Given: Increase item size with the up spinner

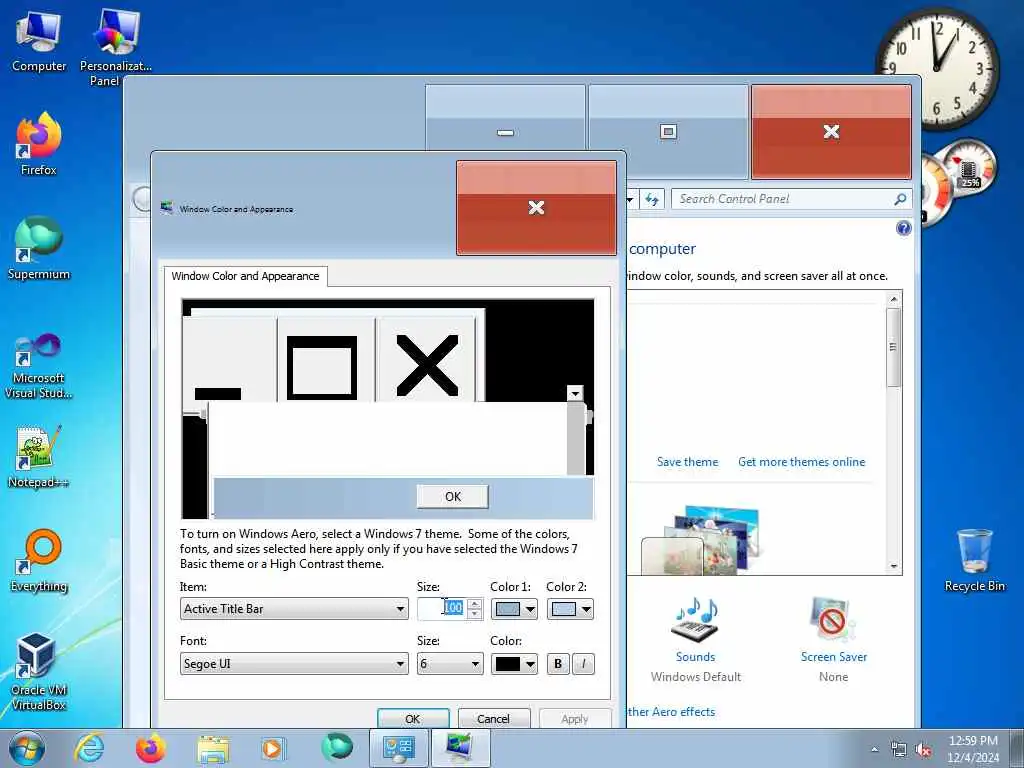Looking at the screenshot, I should [x=475, y=604].
